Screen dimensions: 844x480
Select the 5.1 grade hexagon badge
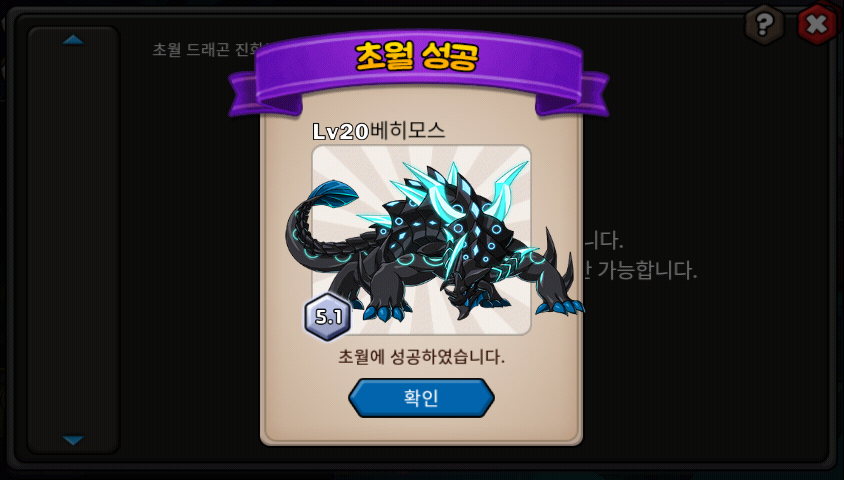(x=328, y=317)
